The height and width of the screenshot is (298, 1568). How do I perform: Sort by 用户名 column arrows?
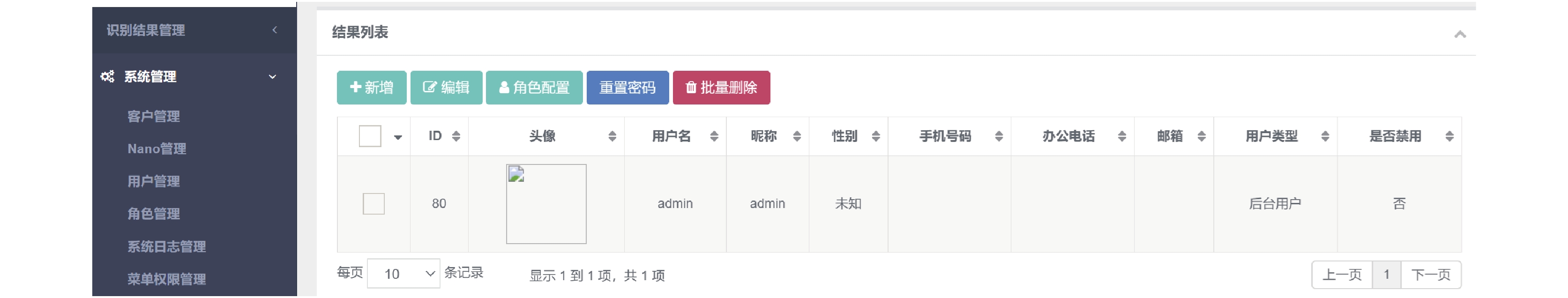coord(714,136)
